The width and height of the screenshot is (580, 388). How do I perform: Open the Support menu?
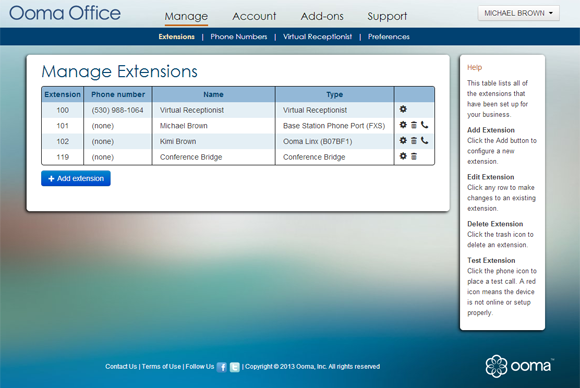(x=387, y=16)
